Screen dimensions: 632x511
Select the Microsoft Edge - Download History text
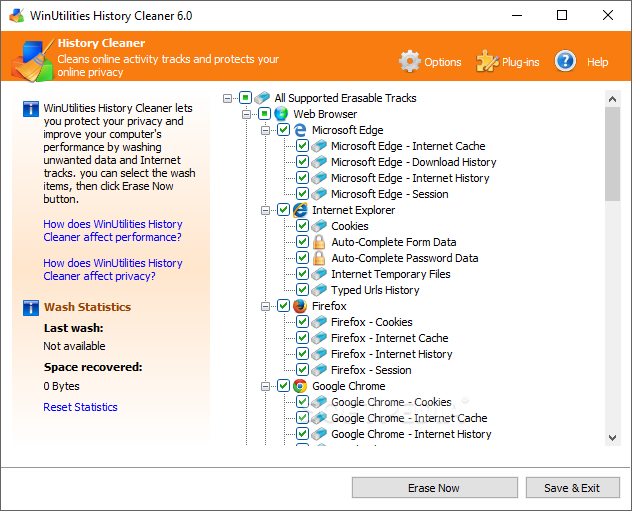414,162
